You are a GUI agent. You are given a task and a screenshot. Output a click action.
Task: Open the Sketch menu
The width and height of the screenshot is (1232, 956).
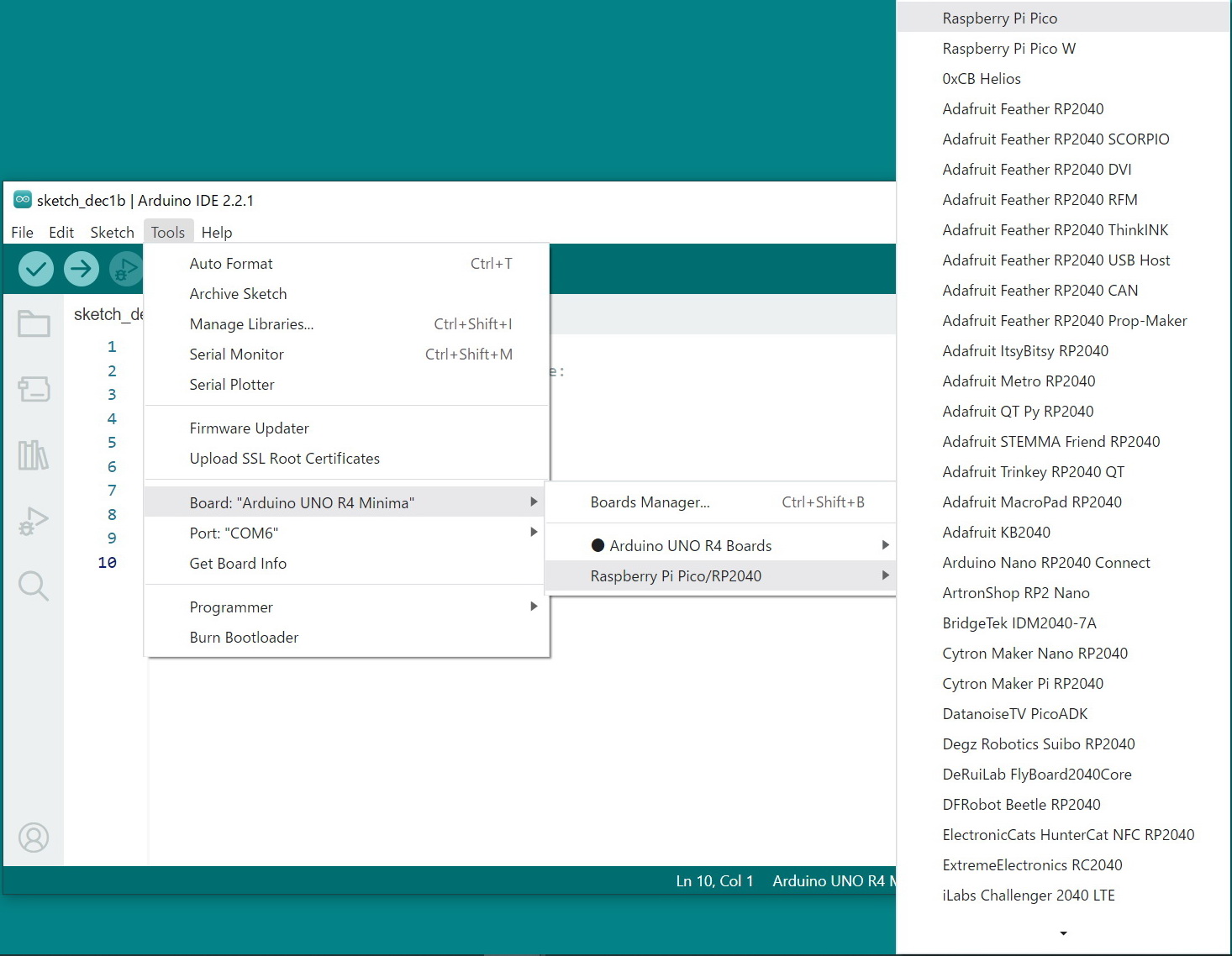[113, 233]
